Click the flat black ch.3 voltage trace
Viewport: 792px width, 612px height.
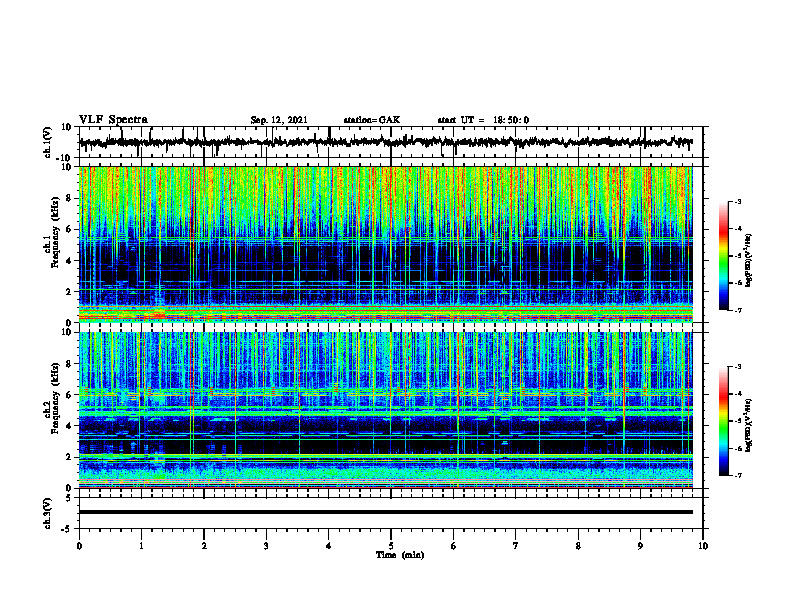click(386, 512)
